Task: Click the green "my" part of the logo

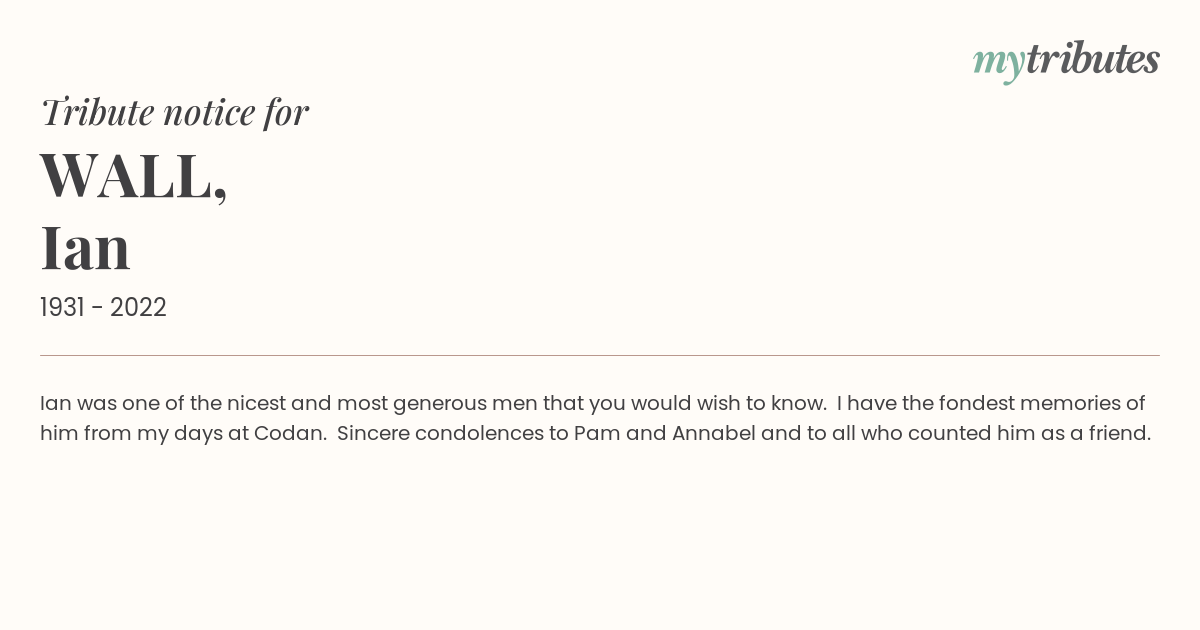Action: click(999, 64)
